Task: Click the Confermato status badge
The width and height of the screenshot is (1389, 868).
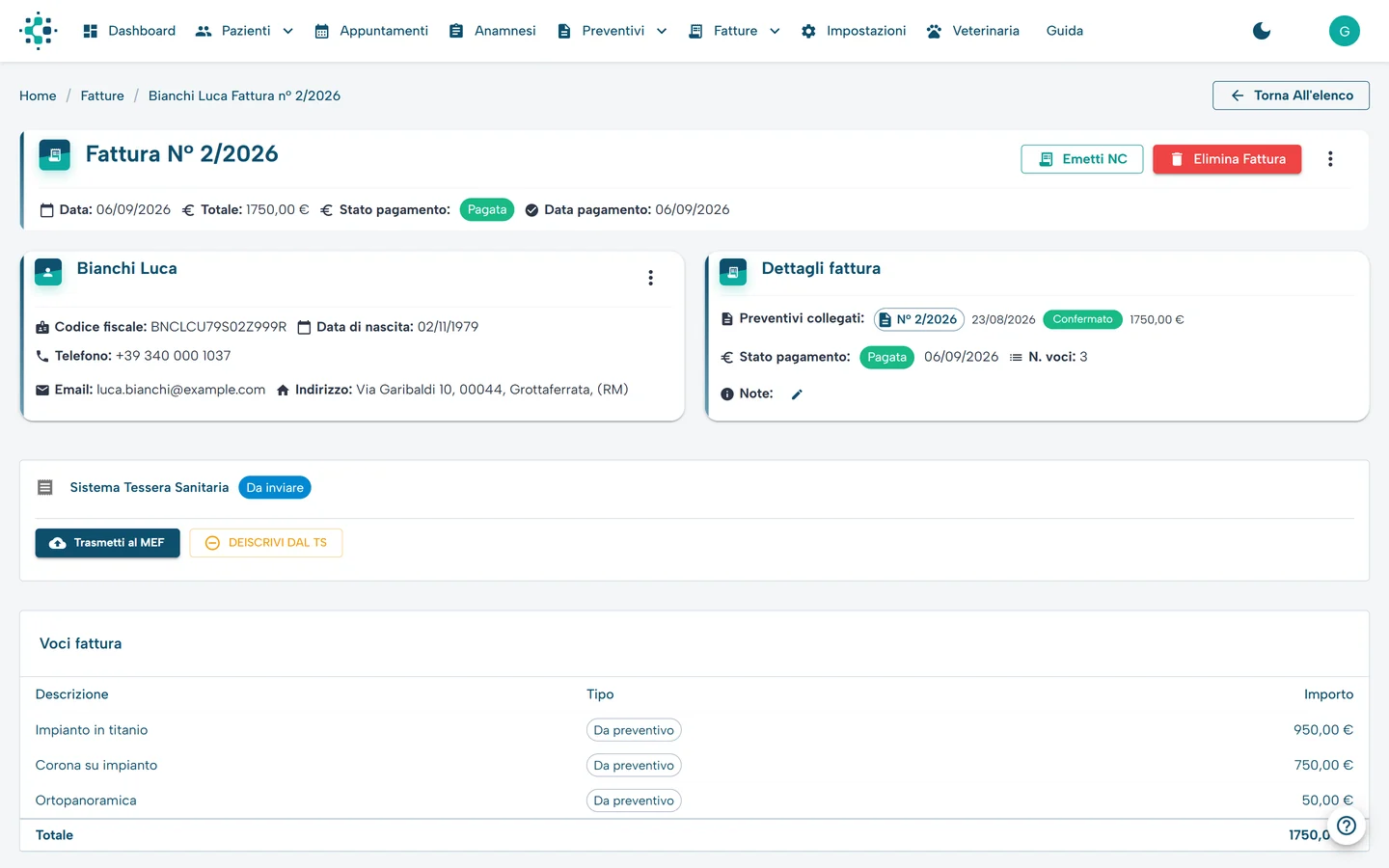Action: (1082, 319)
